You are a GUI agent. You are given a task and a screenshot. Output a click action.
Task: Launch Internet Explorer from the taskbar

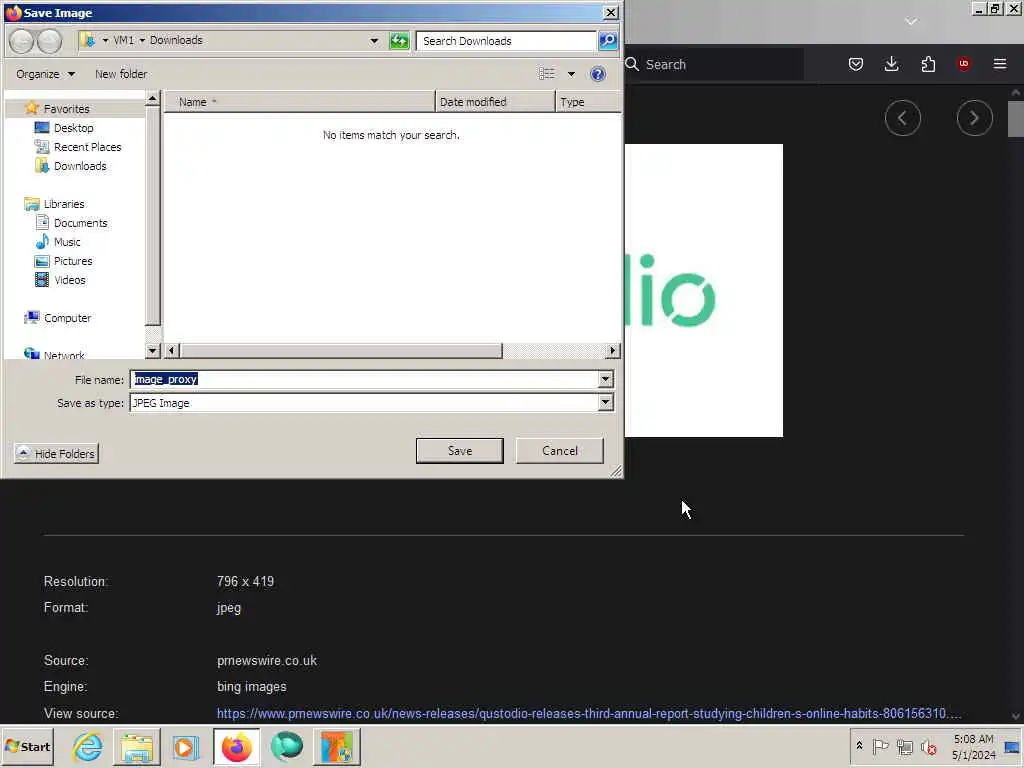87,746
